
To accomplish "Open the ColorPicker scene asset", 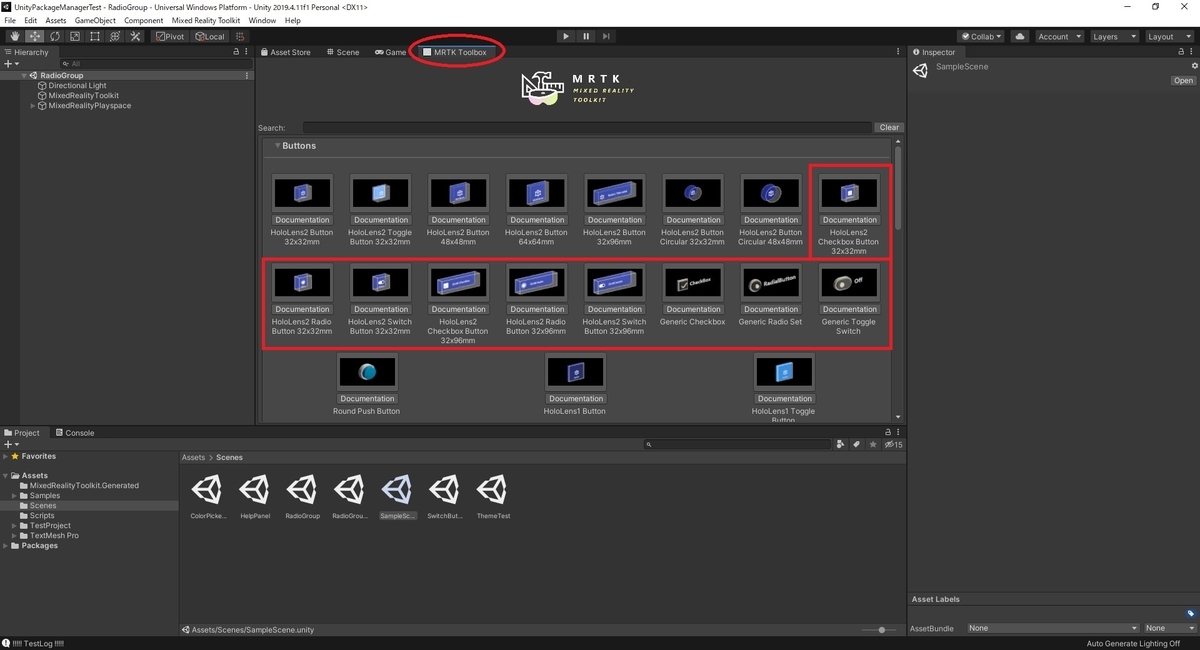I will [207, 490].
